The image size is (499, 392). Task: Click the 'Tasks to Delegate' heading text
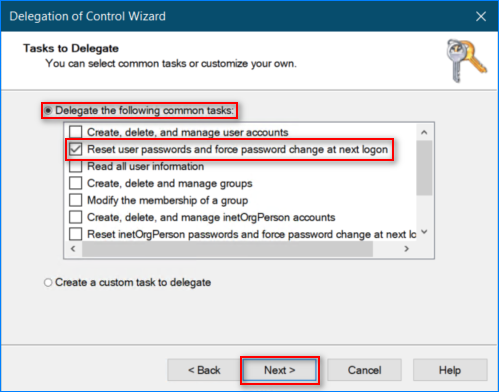[x=71, y=48]
